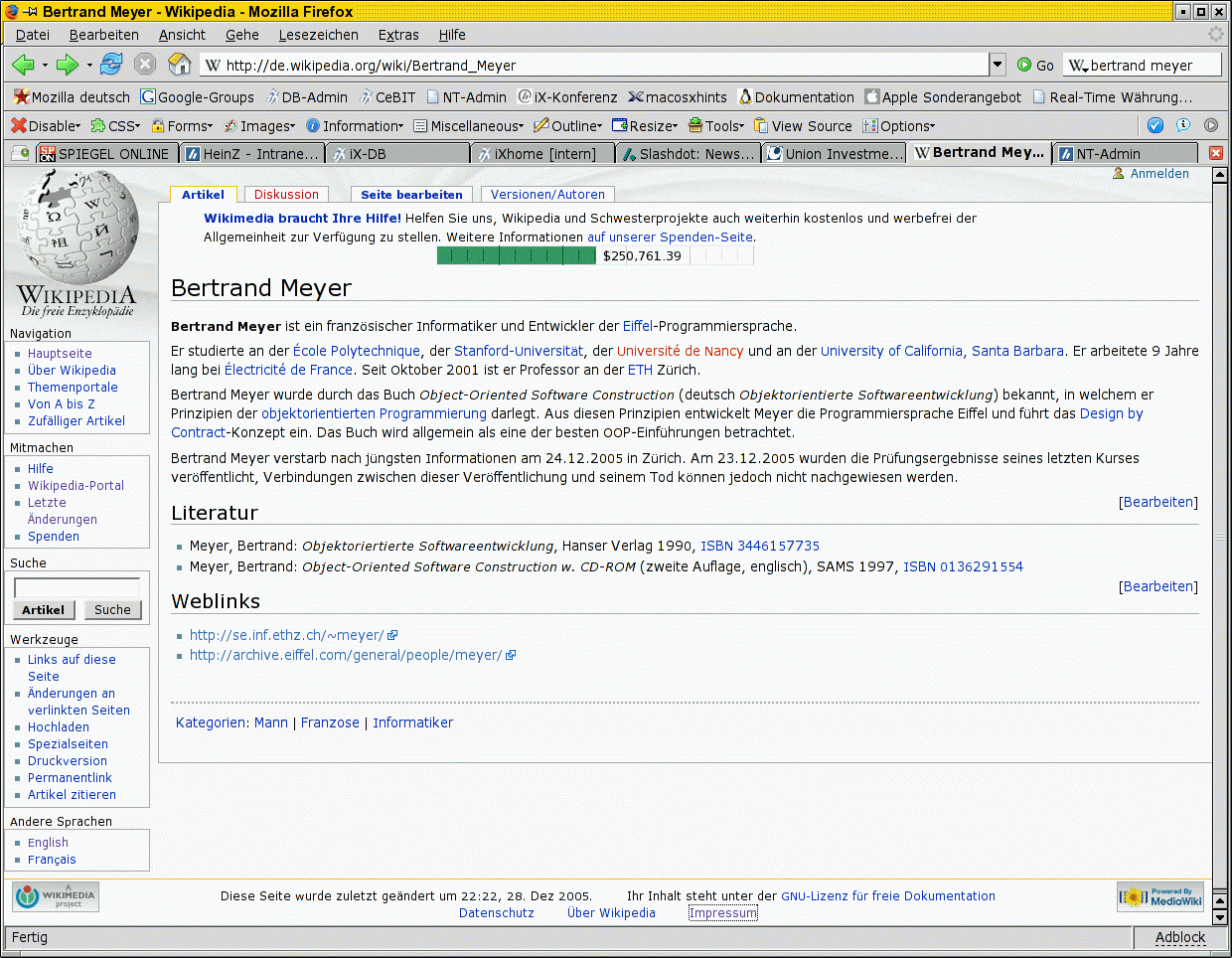Expand the address bar URL history dropdown
The width and height of the screenshot is (1232, 958).
[998, 65]
